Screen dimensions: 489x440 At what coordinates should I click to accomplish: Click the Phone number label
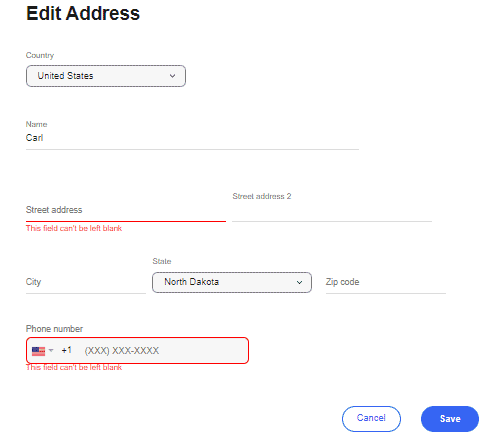point(54,329)
